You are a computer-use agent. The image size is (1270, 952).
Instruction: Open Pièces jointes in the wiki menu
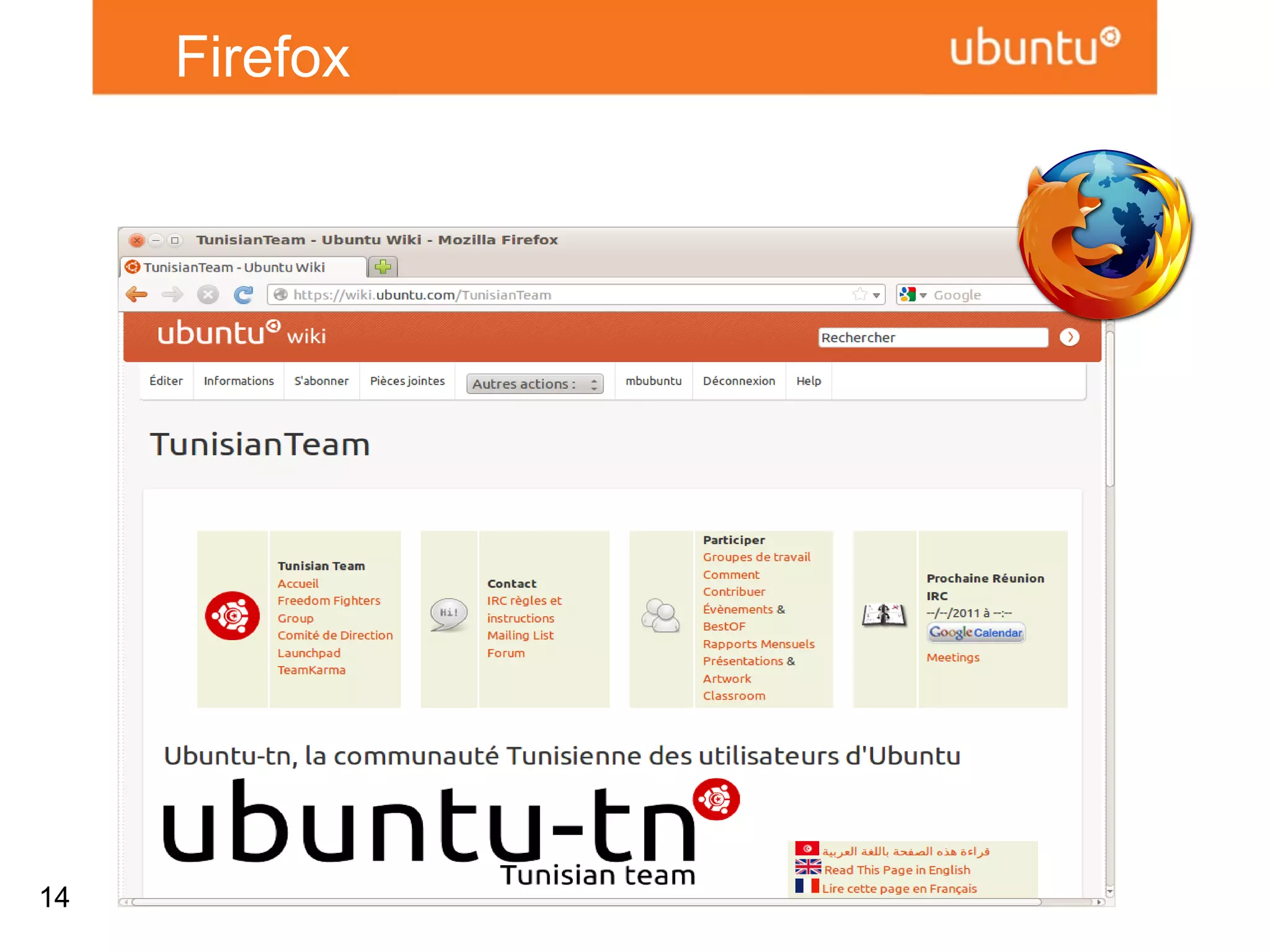[x=407, y=381]
